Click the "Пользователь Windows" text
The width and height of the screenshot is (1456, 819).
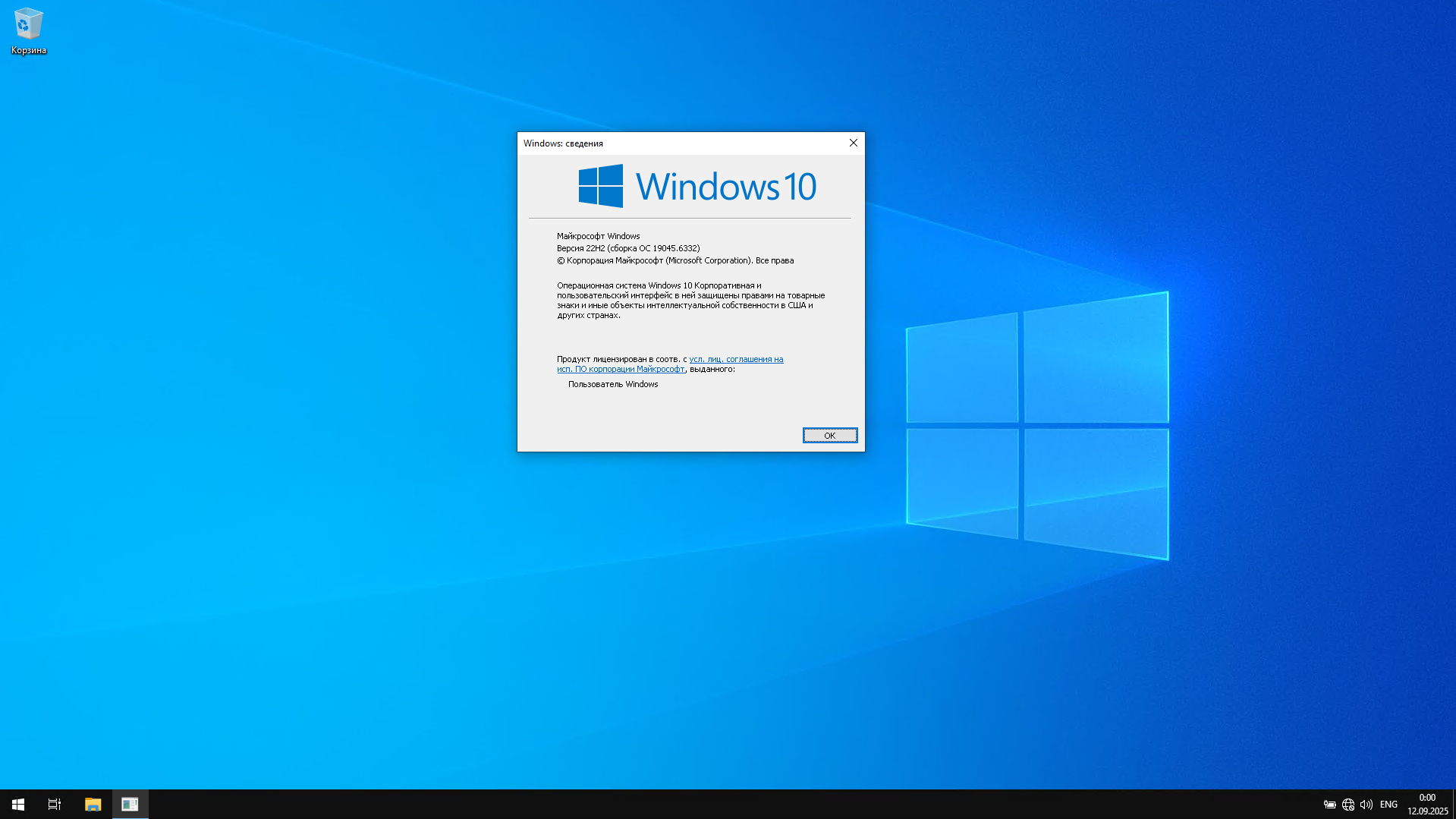click(x=613, y=384)
